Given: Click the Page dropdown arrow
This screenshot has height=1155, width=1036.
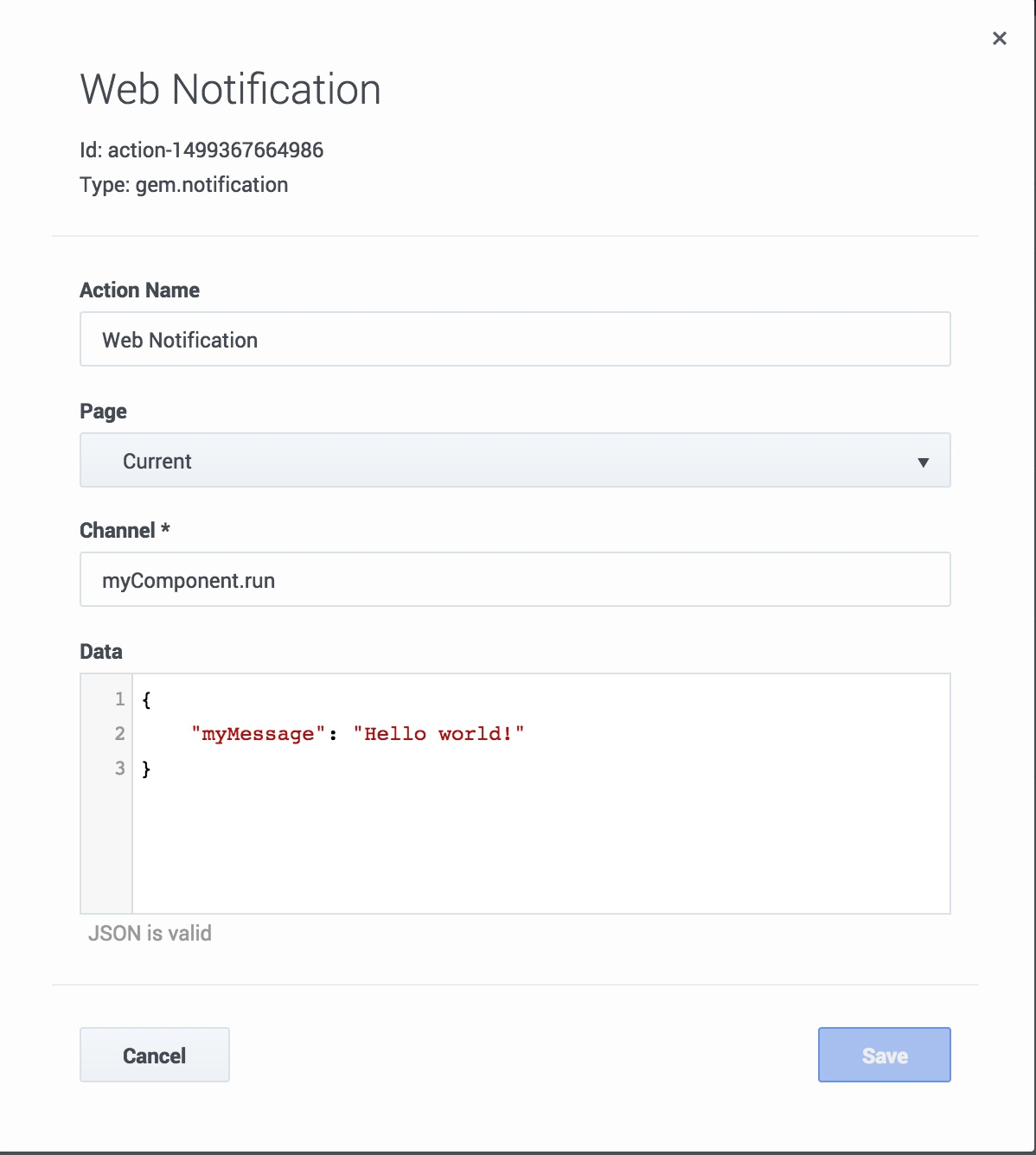Looking at the screenshot, I should 923,462.
